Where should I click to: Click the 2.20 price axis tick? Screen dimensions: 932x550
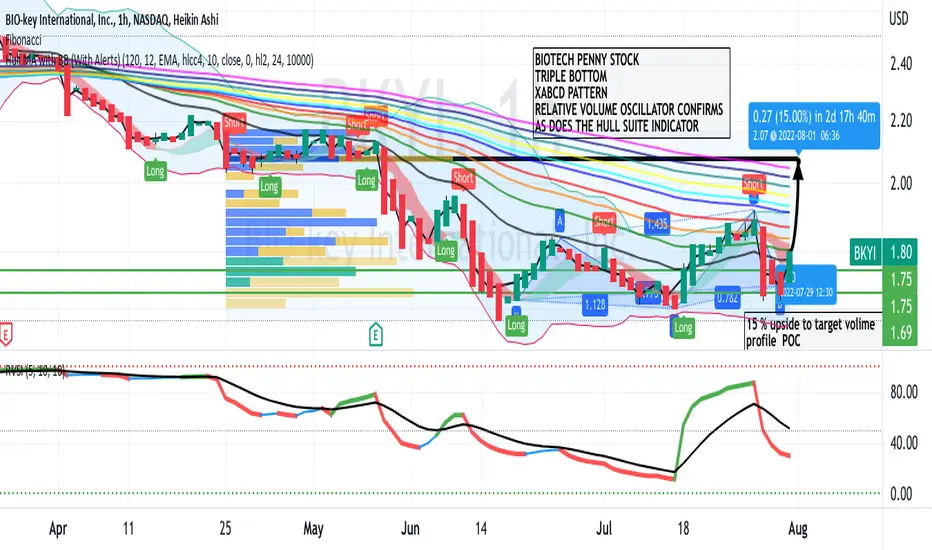point(901,121)
